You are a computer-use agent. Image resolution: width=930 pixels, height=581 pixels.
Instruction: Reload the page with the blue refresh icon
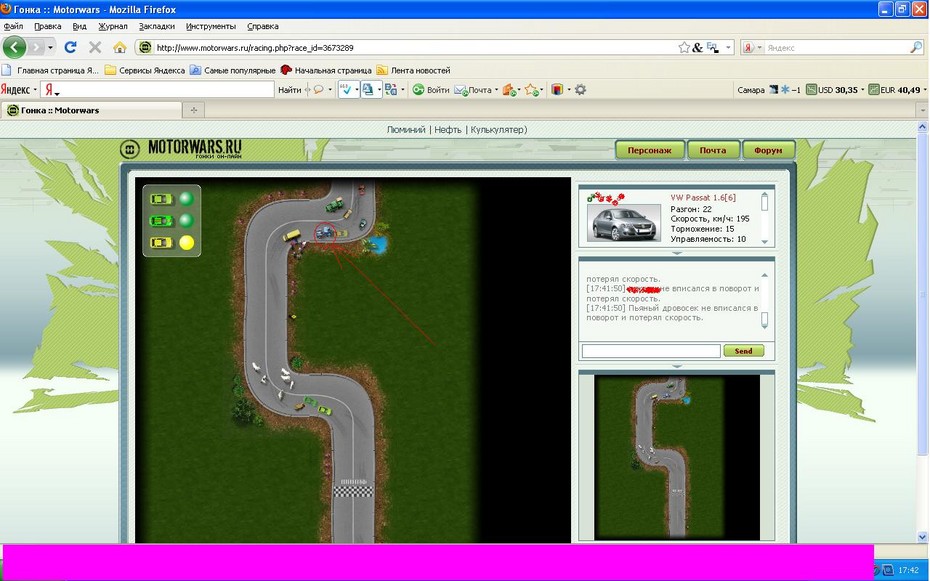(71, 47)
